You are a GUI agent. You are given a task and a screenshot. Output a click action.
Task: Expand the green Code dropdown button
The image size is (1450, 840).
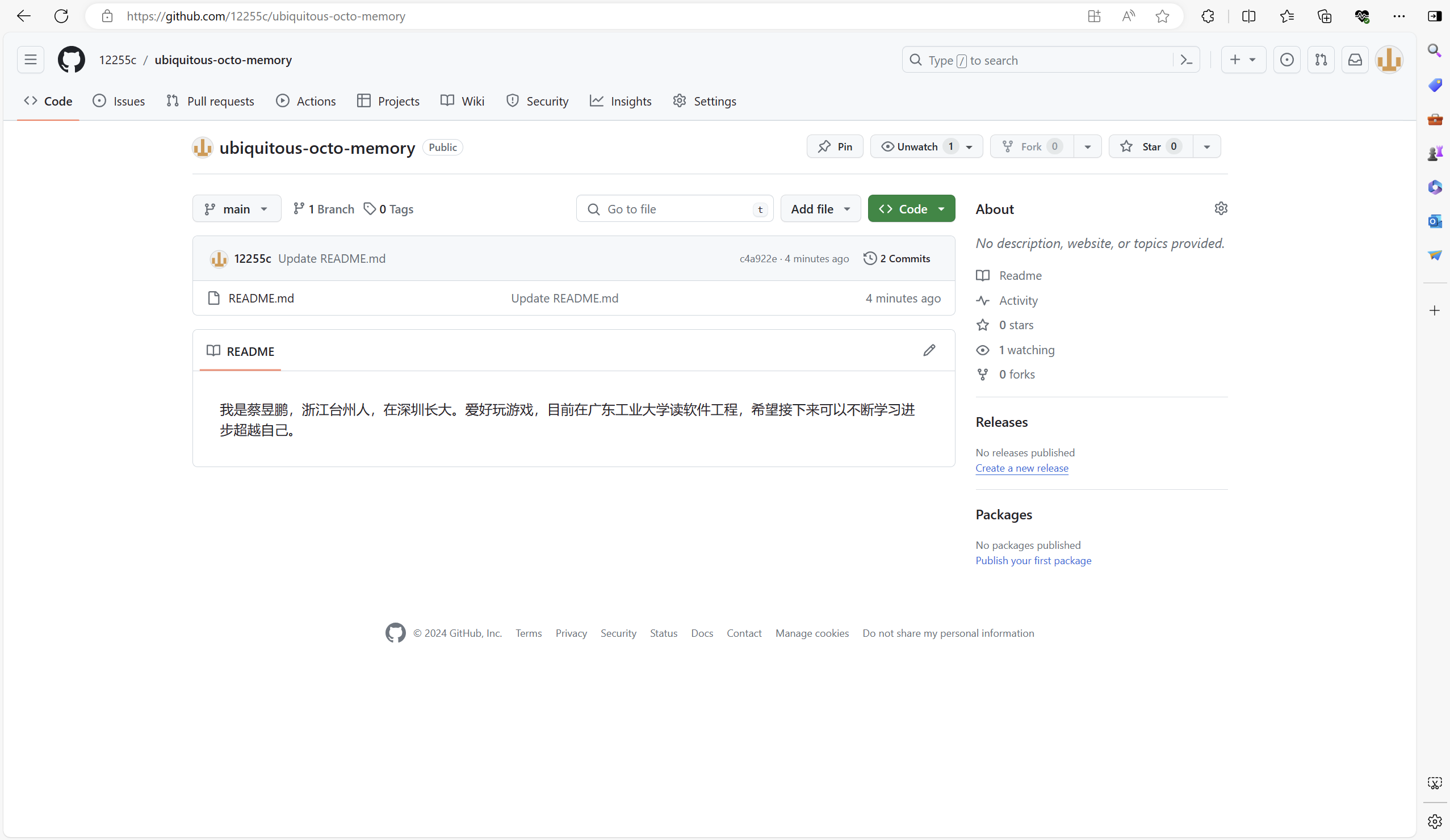[x=911, y=209]
